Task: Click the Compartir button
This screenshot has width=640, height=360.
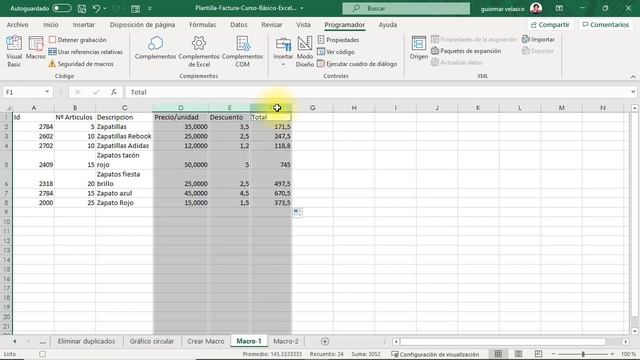Action: [550, 24]
